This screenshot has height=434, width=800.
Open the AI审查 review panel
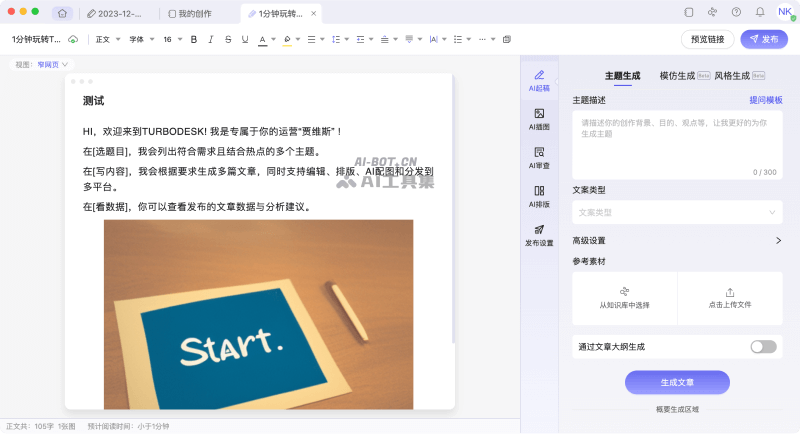coord(539,157)
